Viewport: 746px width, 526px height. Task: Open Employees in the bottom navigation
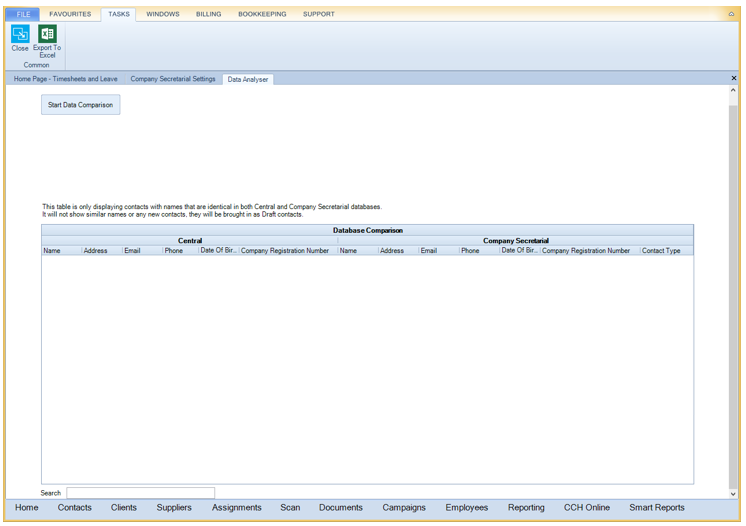[467, 507]
